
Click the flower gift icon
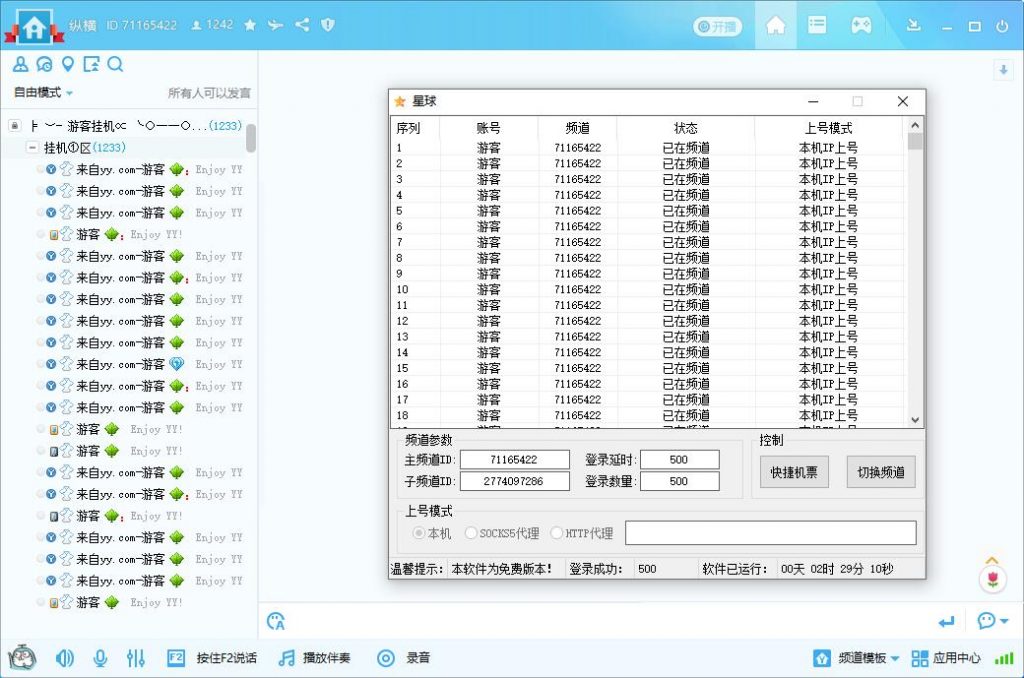(993, 578)
